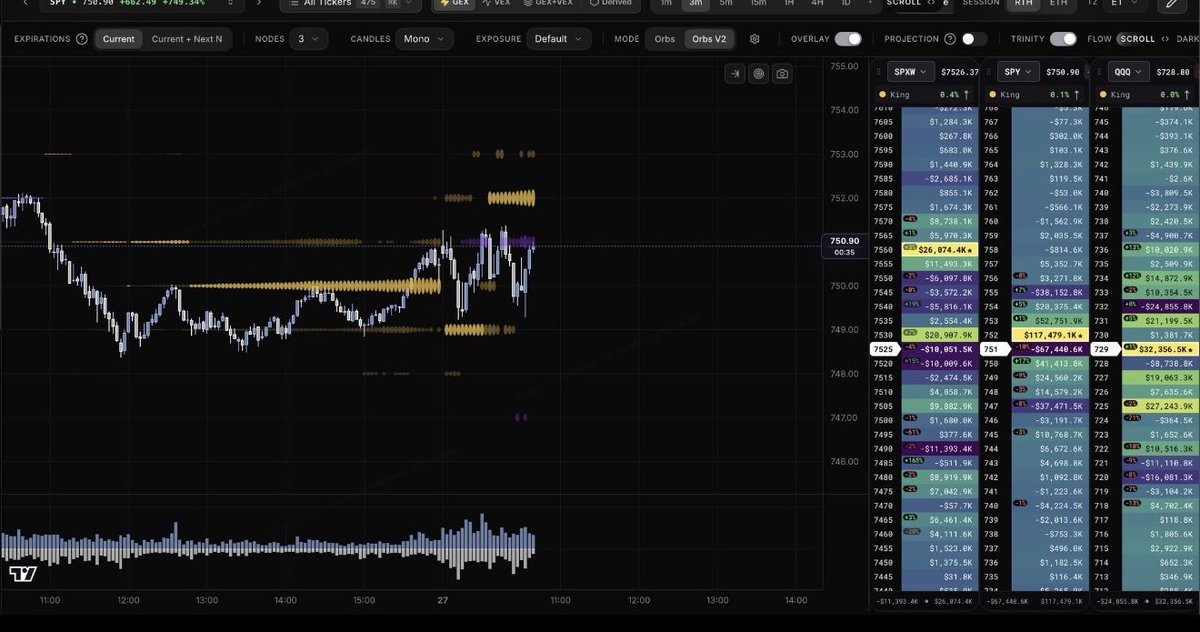Switch to the Derived tab
The width and height of the screenshot is (1200, 632).
pyautogui.click(x=611, y=3)
